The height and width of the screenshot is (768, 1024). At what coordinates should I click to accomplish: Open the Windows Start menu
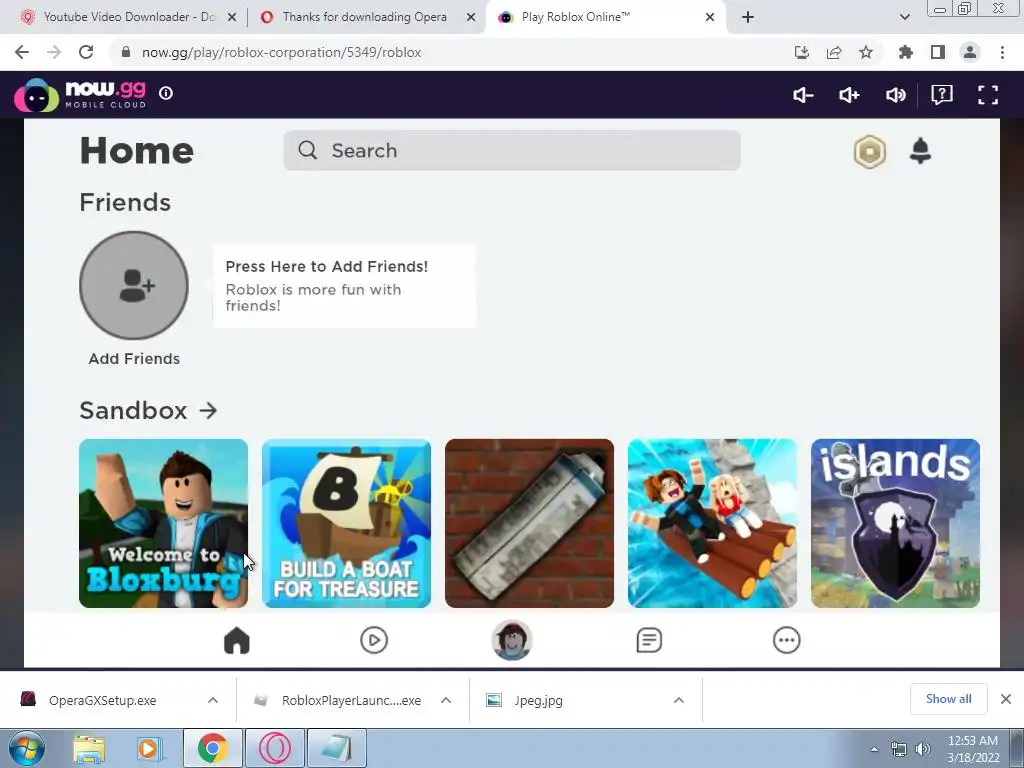click(26, 748)
